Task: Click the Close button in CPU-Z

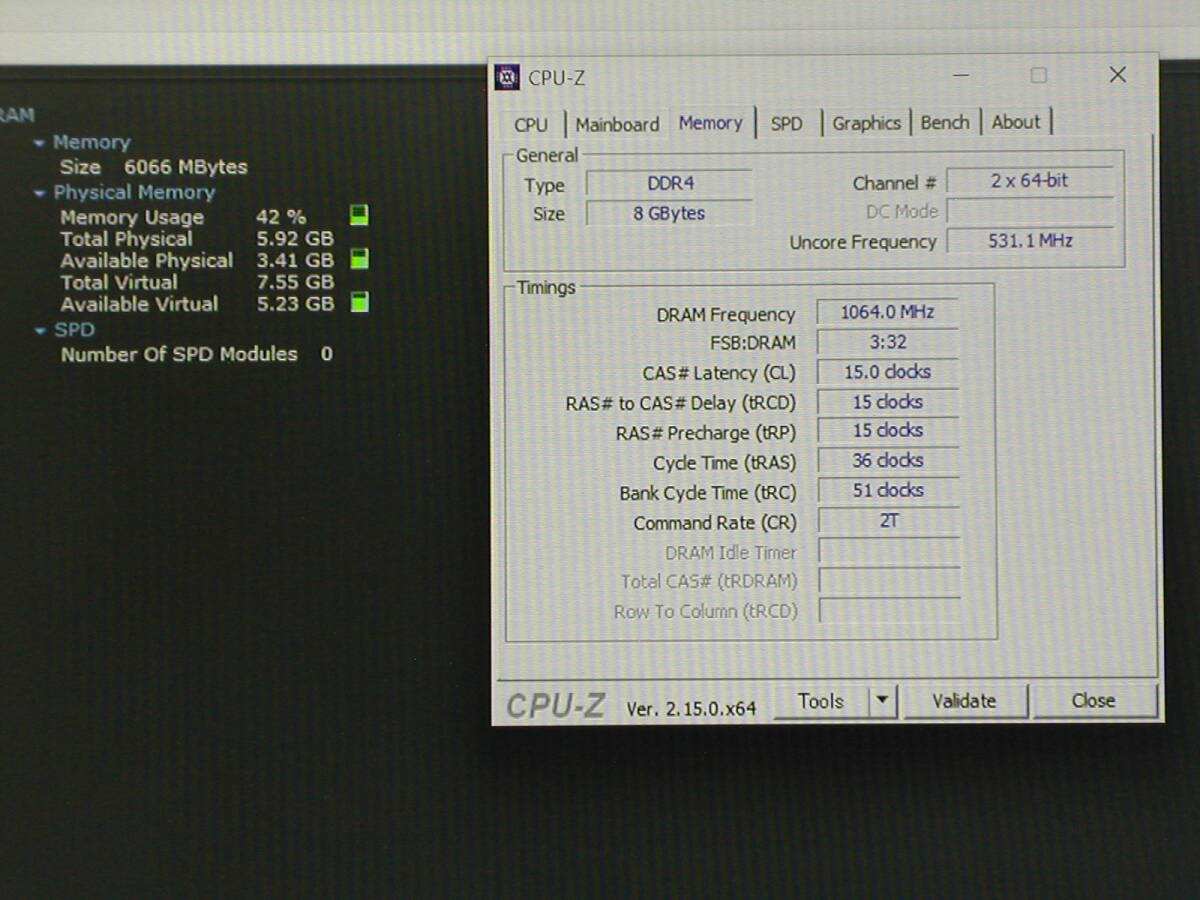Action: click(1094, 701)
